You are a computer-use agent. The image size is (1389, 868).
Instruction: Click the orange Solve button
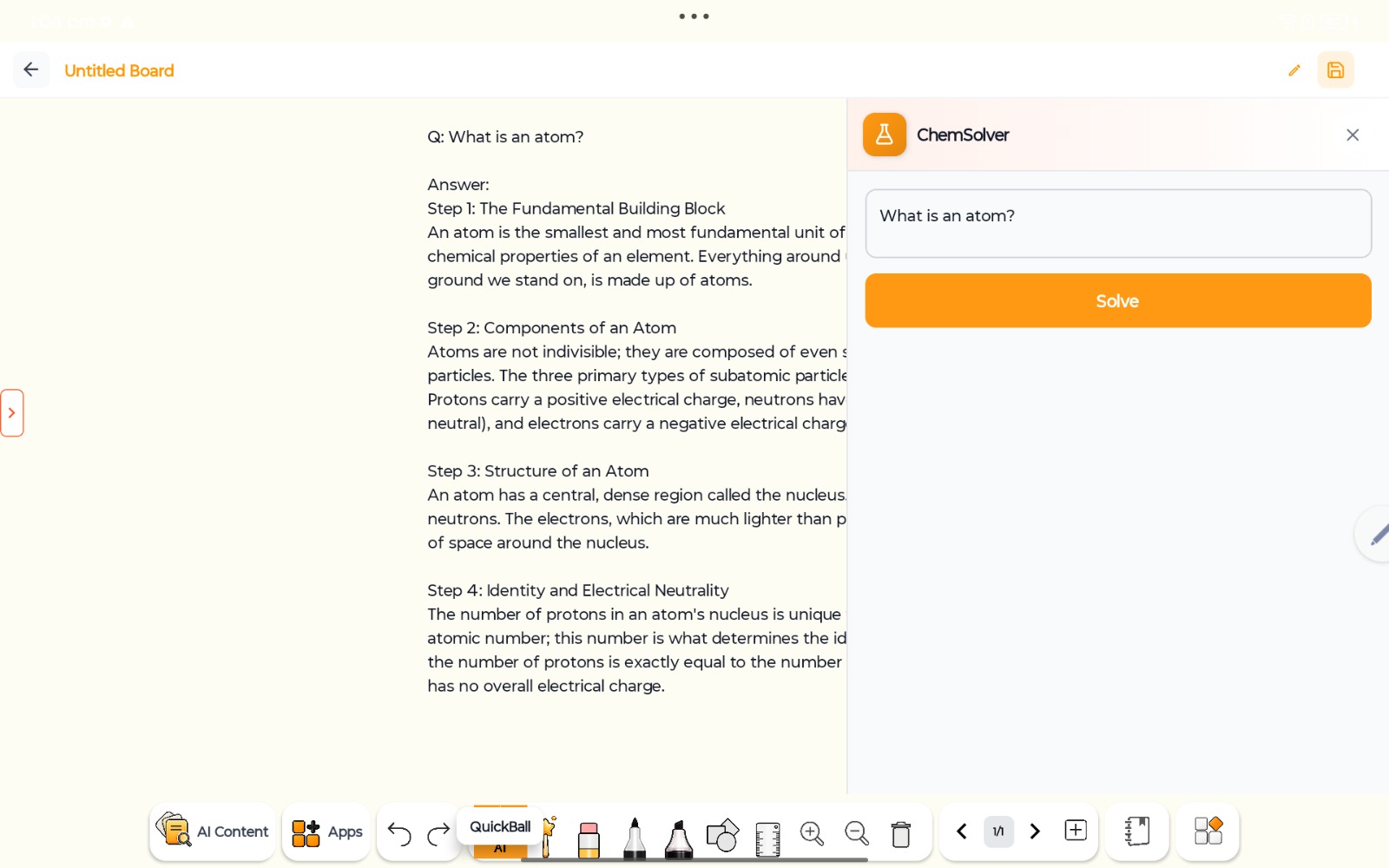pos(1118,300)
